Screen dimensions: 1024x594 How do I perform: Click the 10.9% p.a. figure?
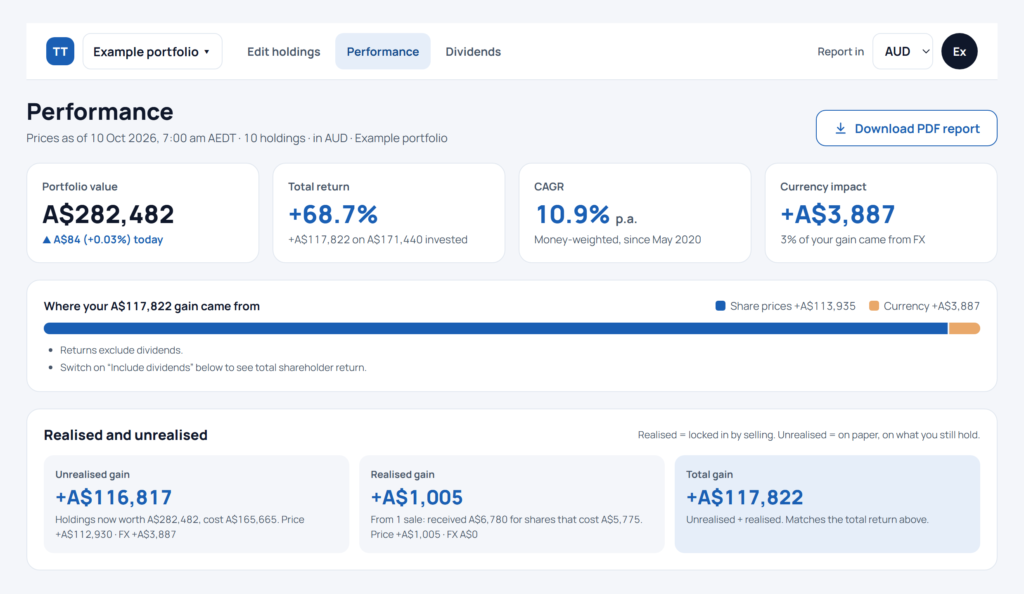(586, 214)
